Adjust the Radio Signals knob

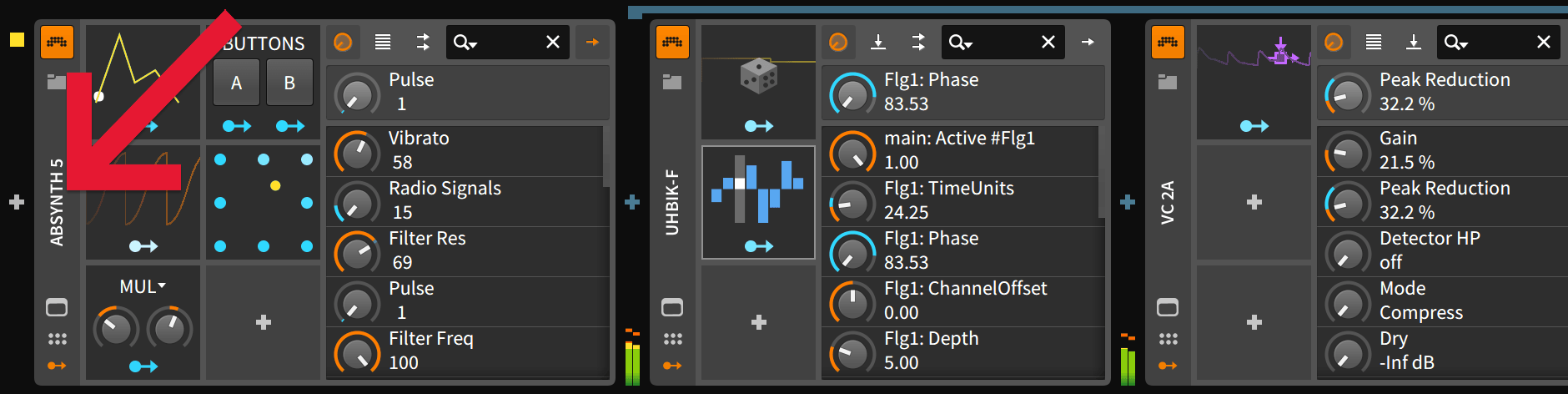(357, 203)
